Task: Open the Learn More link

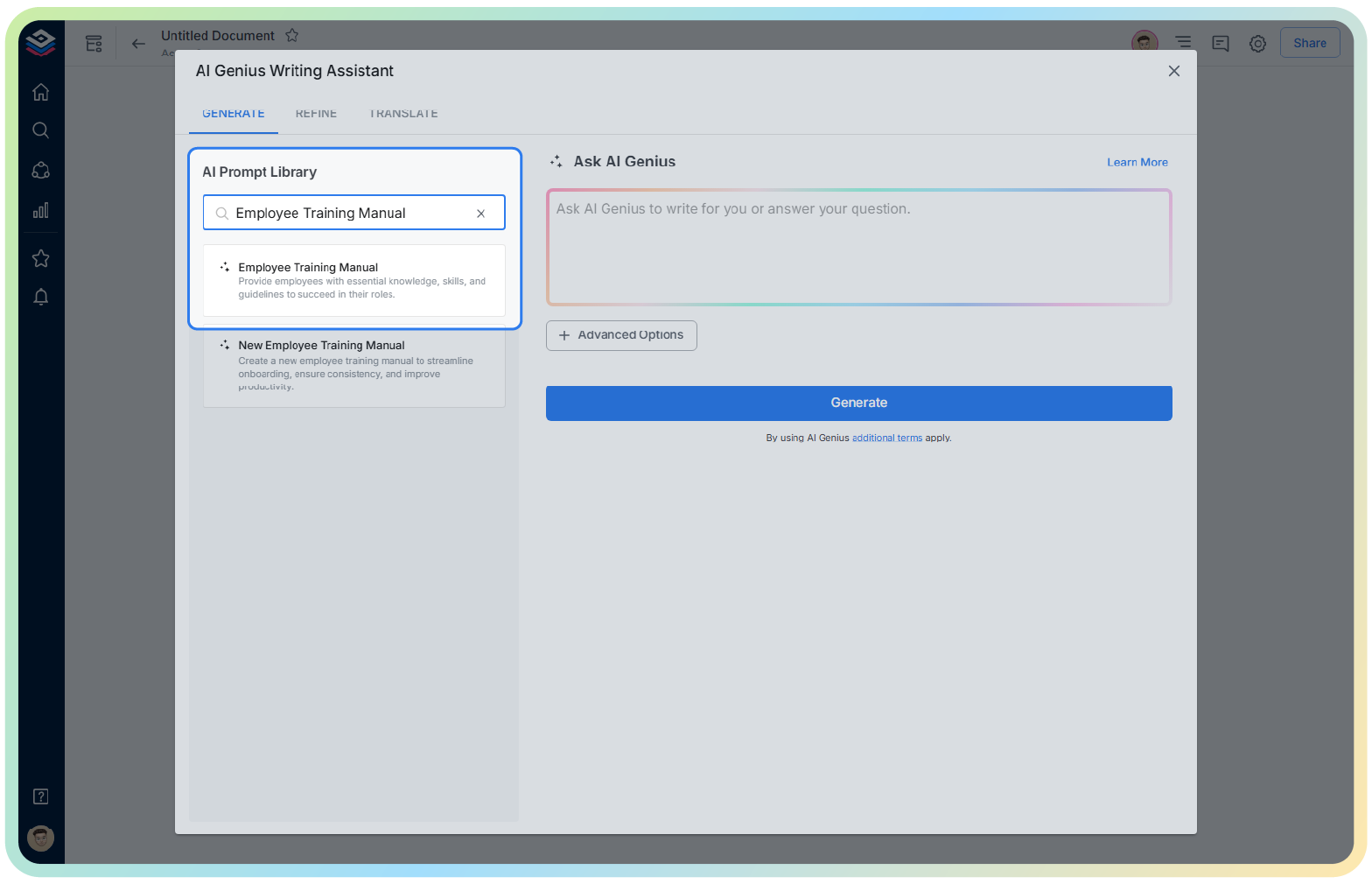Action: 1137,162
